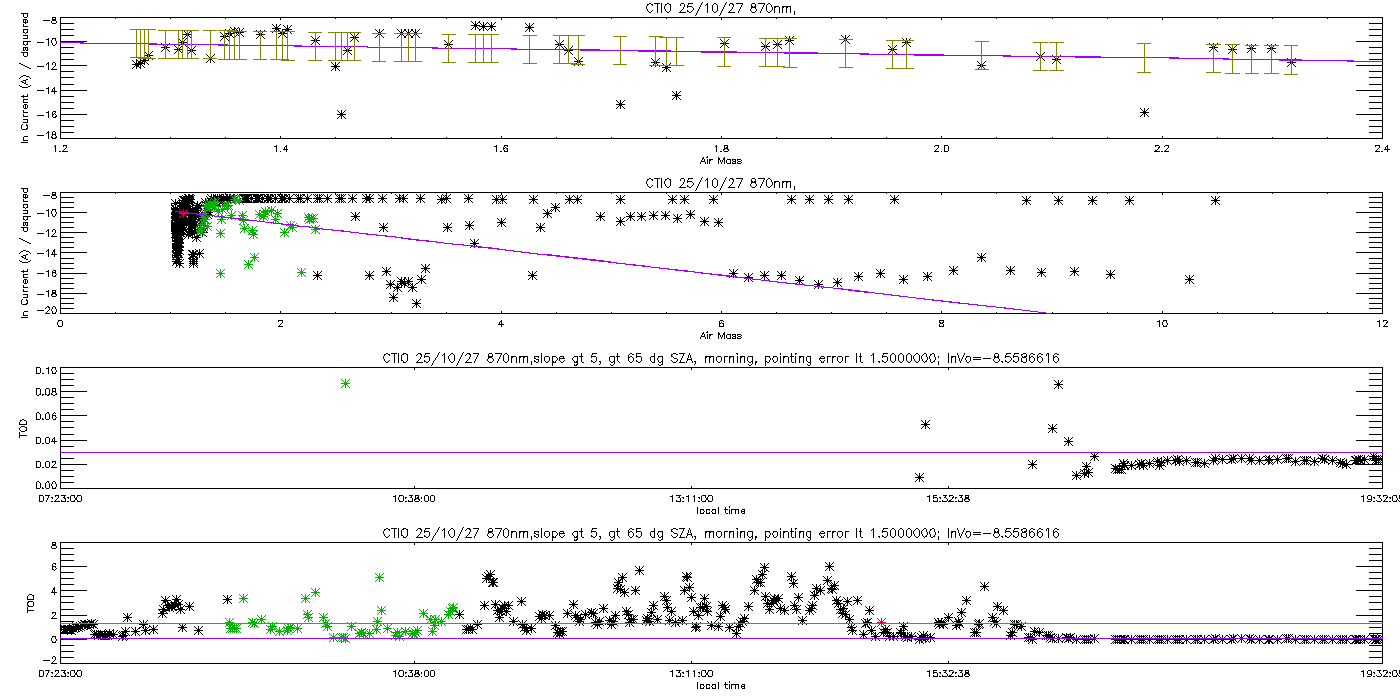Select the top-plot outlier near air mass 2.2

click(x=1144, y=112)
